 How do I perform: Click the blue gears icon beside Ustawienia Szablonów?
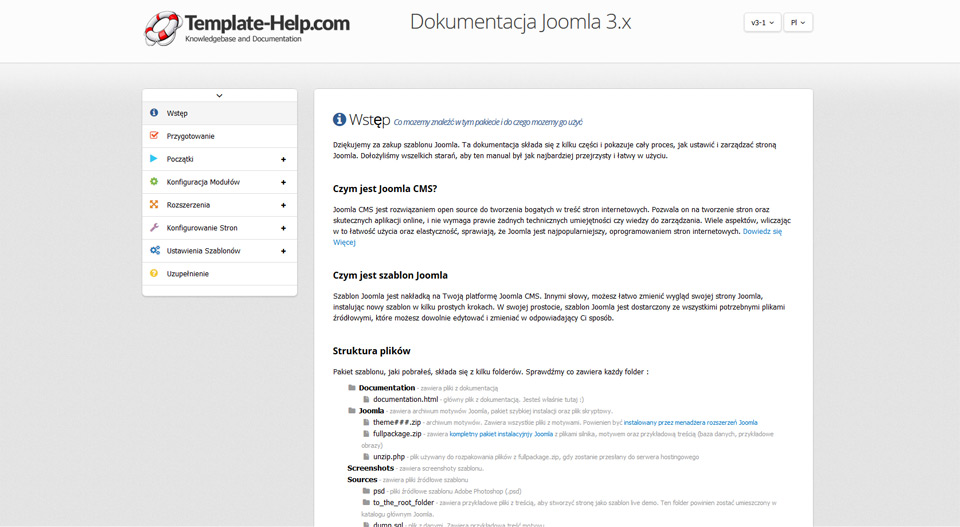pos(155,250)
